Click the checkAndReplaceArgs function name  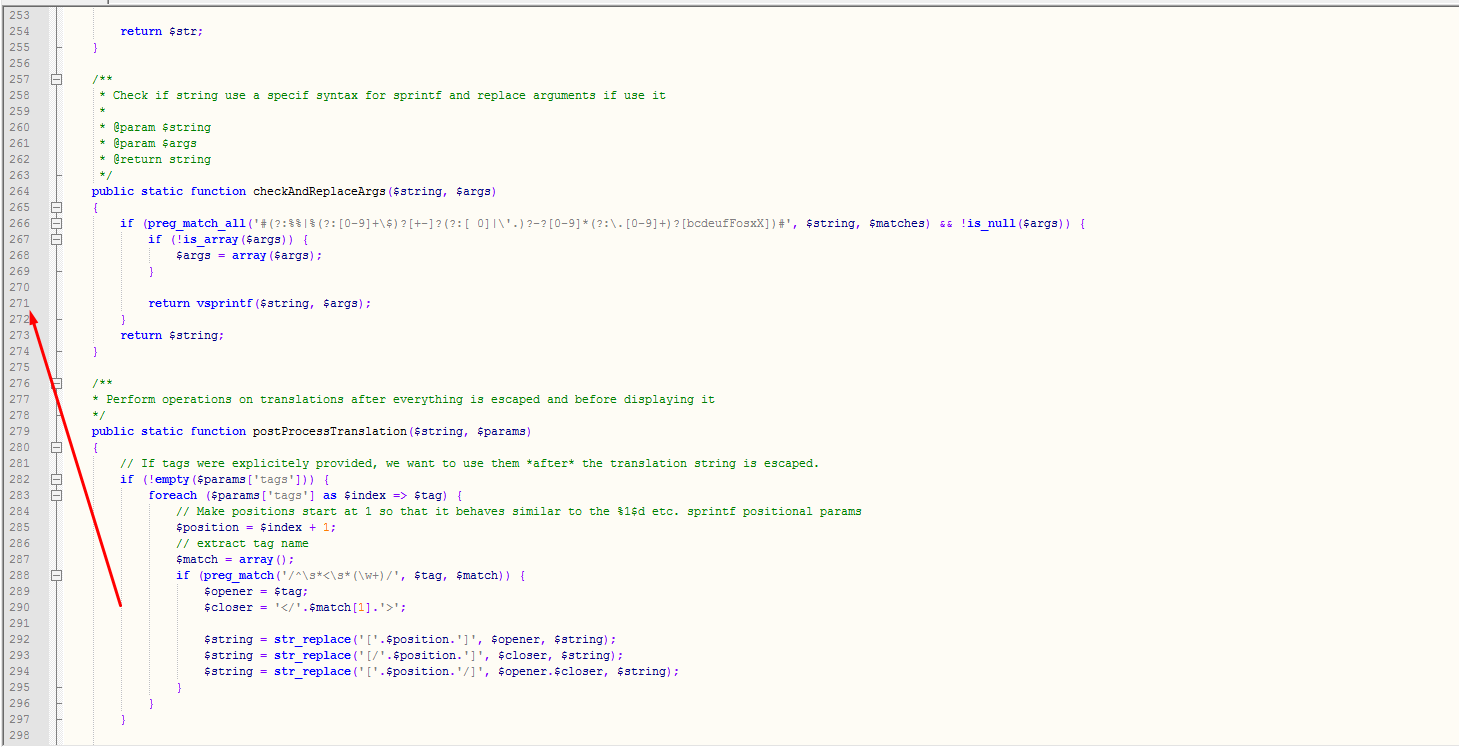pos(321,191)
